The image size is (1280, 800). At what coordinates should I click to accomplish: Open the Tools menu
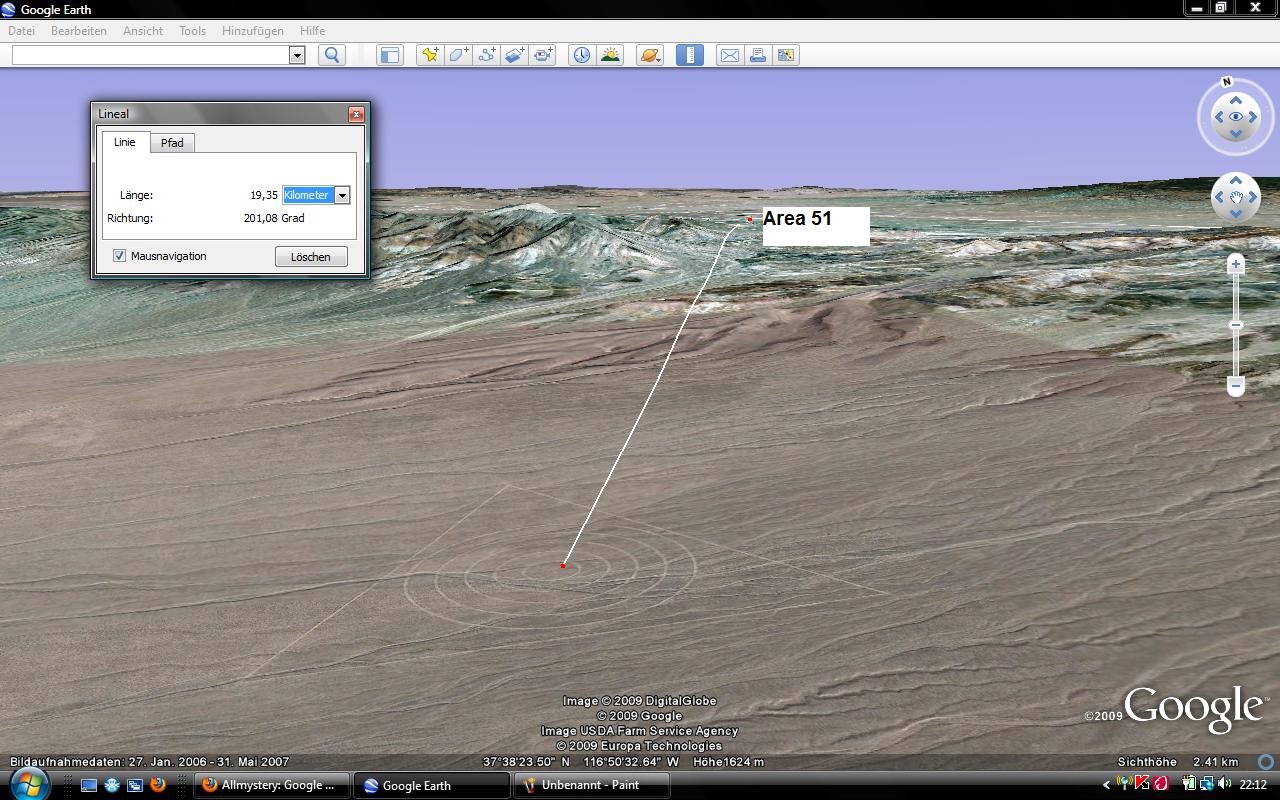pos(193,31)
